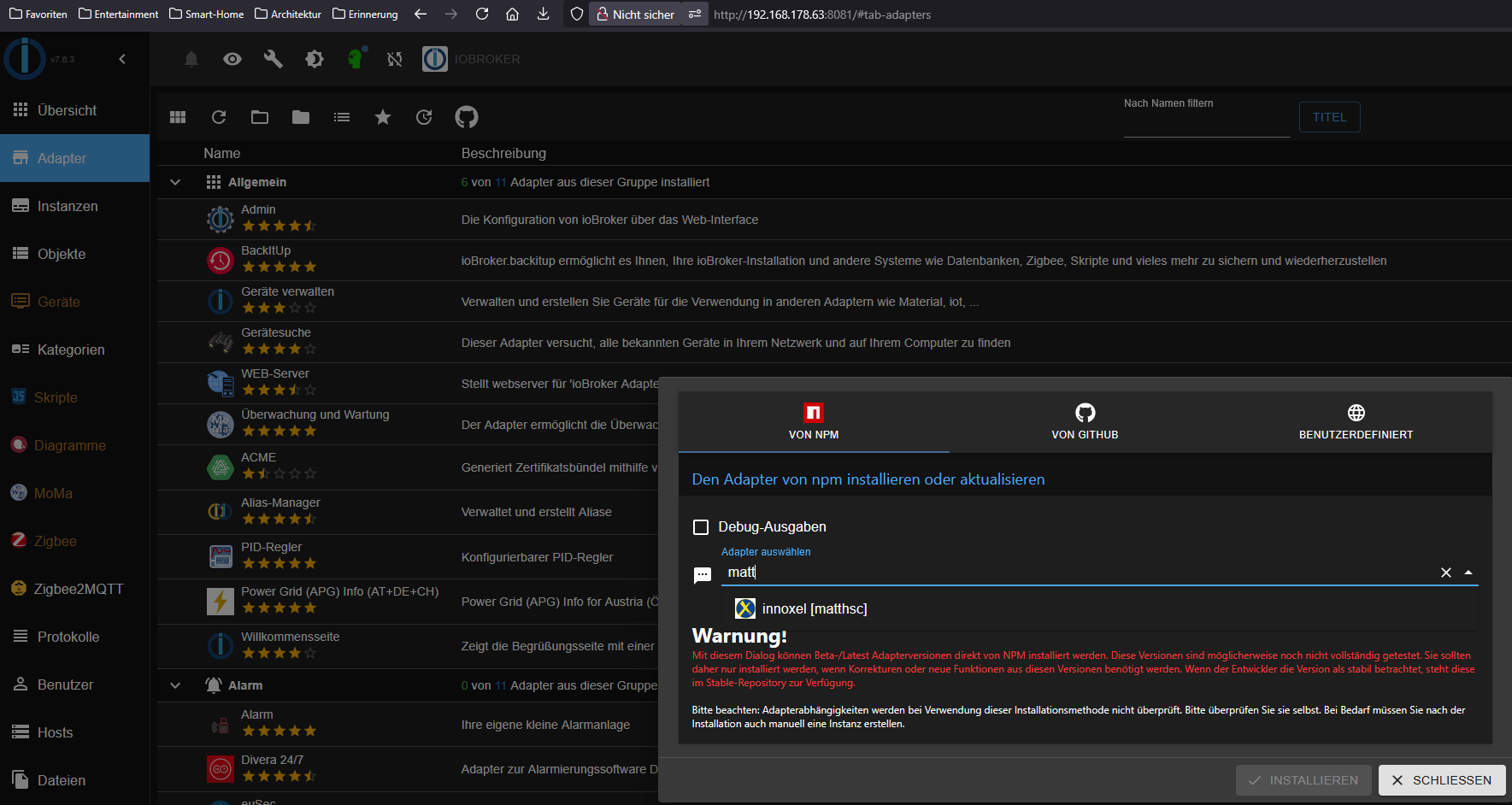Collapse the Allgemein adapter group
Viewport: 1512px width, 805px height.
(x=175, y=182)
